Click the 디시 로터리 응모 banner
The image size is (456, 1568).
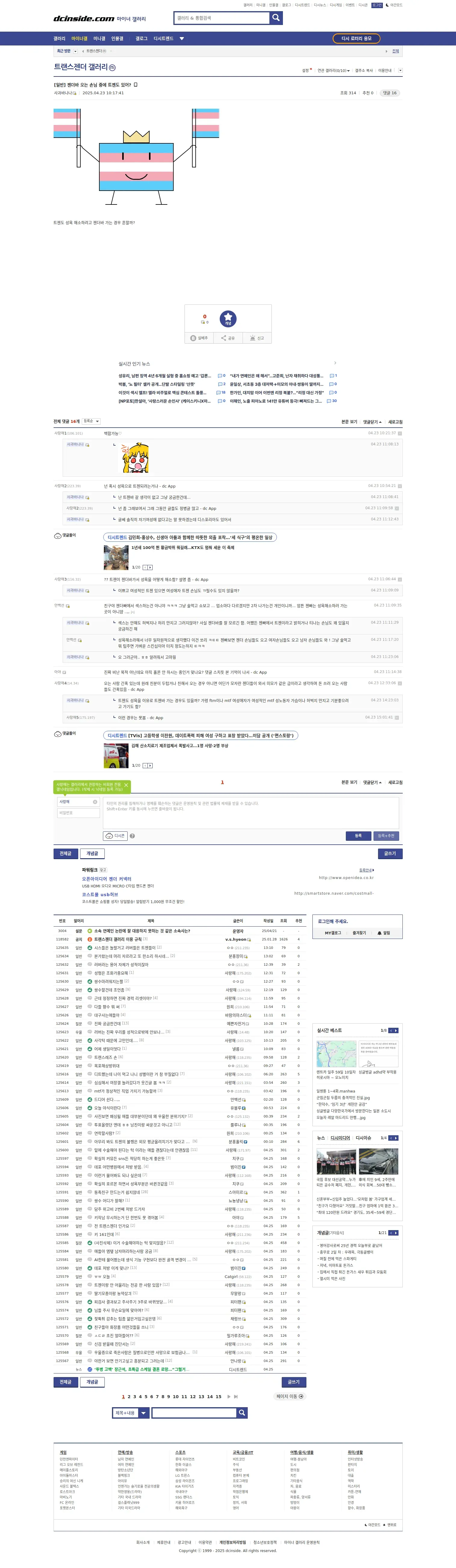coord(357,38)
